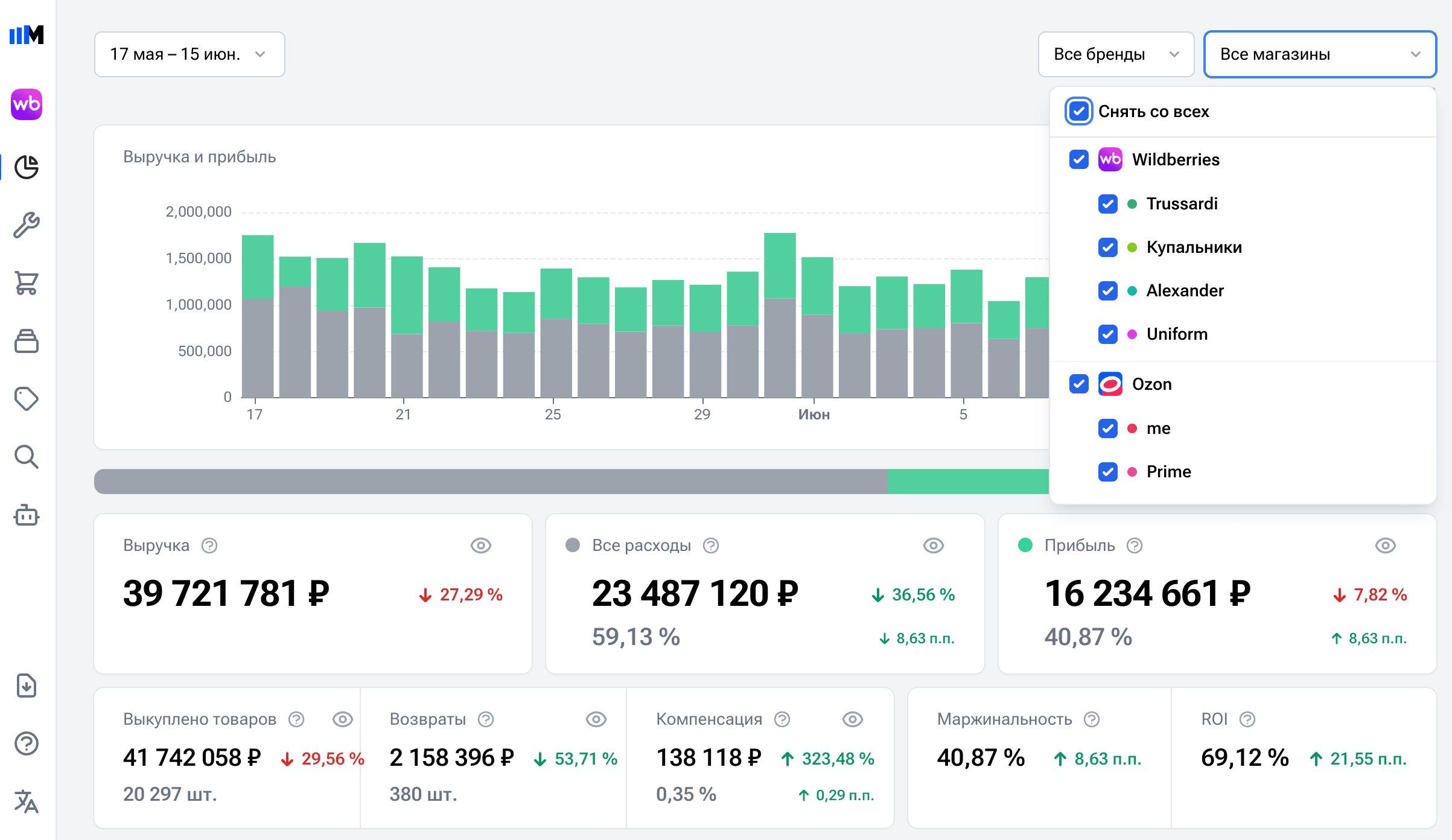Open the pie chart analytics sidebar icon
The height and width of the screenshot is (840, 1452).
[27, 167]
